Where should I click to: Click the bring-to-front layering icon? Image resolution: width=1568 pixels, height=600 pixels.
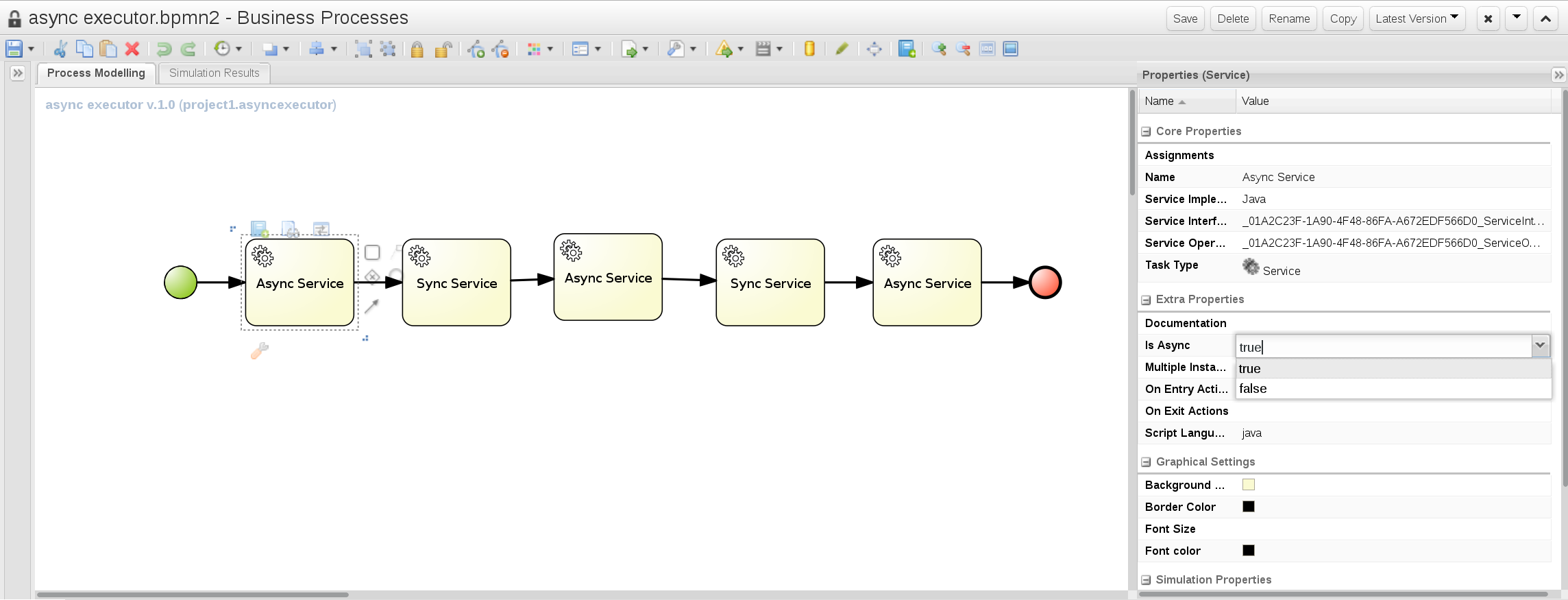pyautogui.click(x=270, y=49)
